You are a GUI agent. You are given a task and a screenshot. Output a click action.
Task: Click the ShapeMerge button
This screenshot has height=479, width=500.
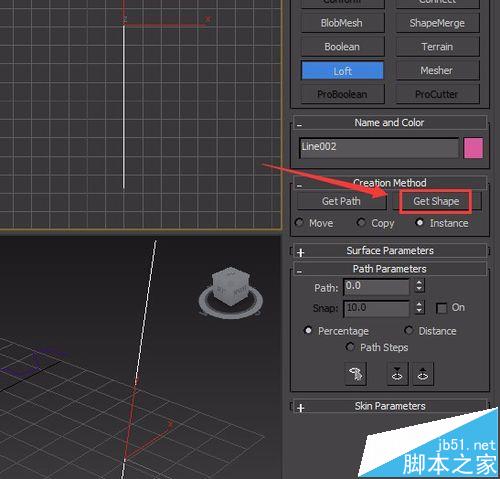click(x=437, y=23)
